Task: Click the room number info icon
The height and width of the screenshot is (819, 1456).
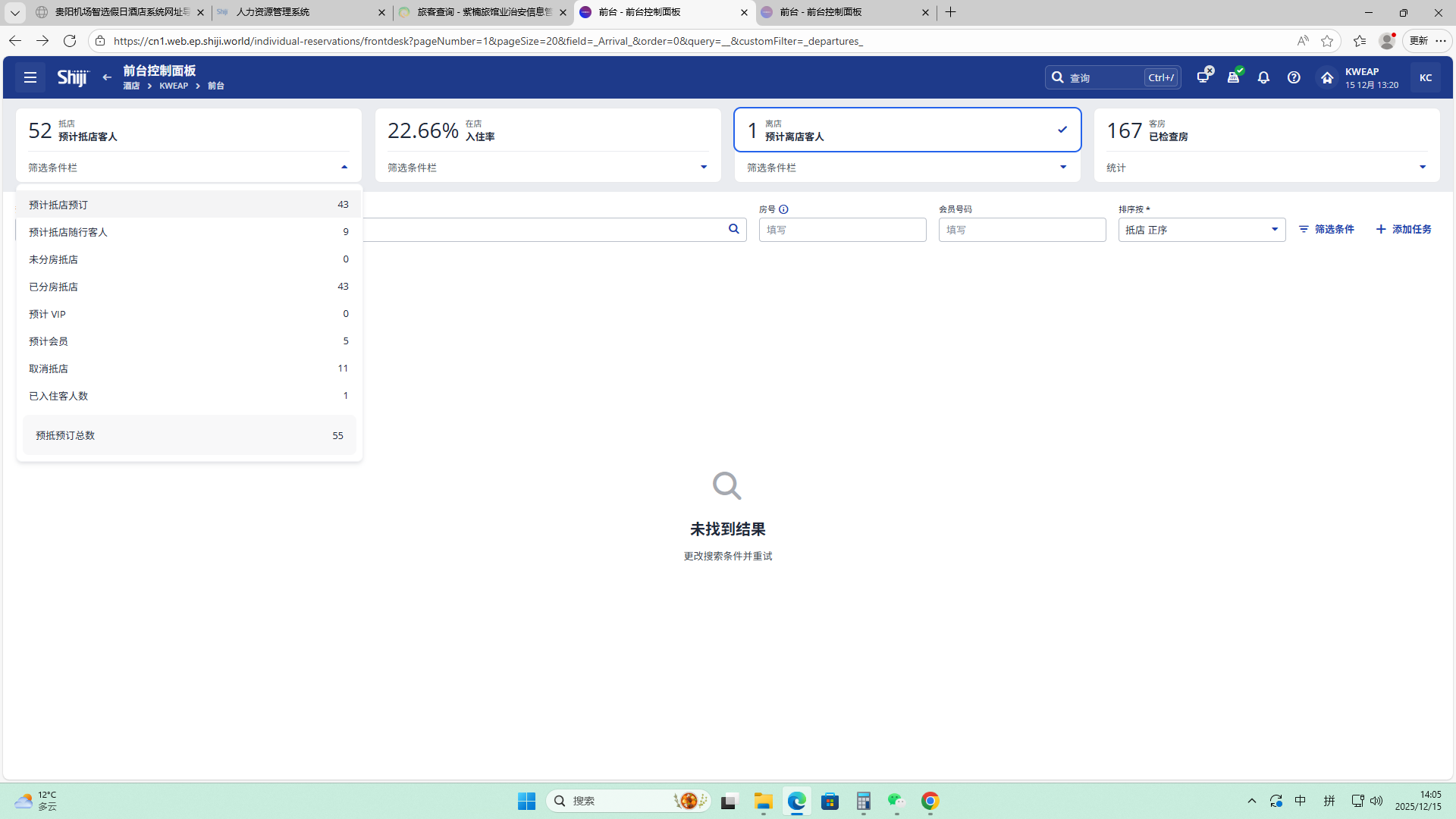Action: pos(783,209)
